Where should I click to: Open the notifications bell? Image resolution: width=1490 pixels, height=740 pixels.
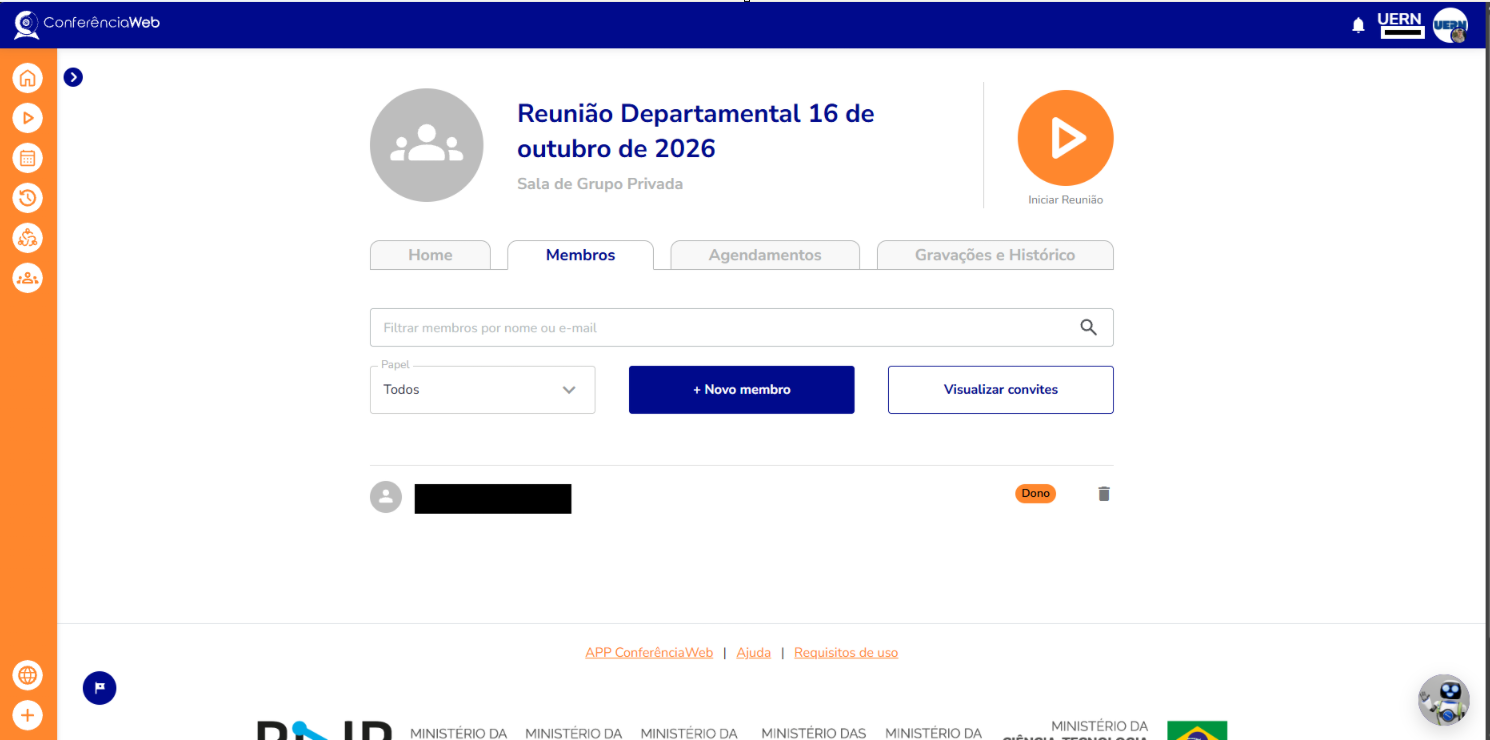click(x=1358, y=25)
